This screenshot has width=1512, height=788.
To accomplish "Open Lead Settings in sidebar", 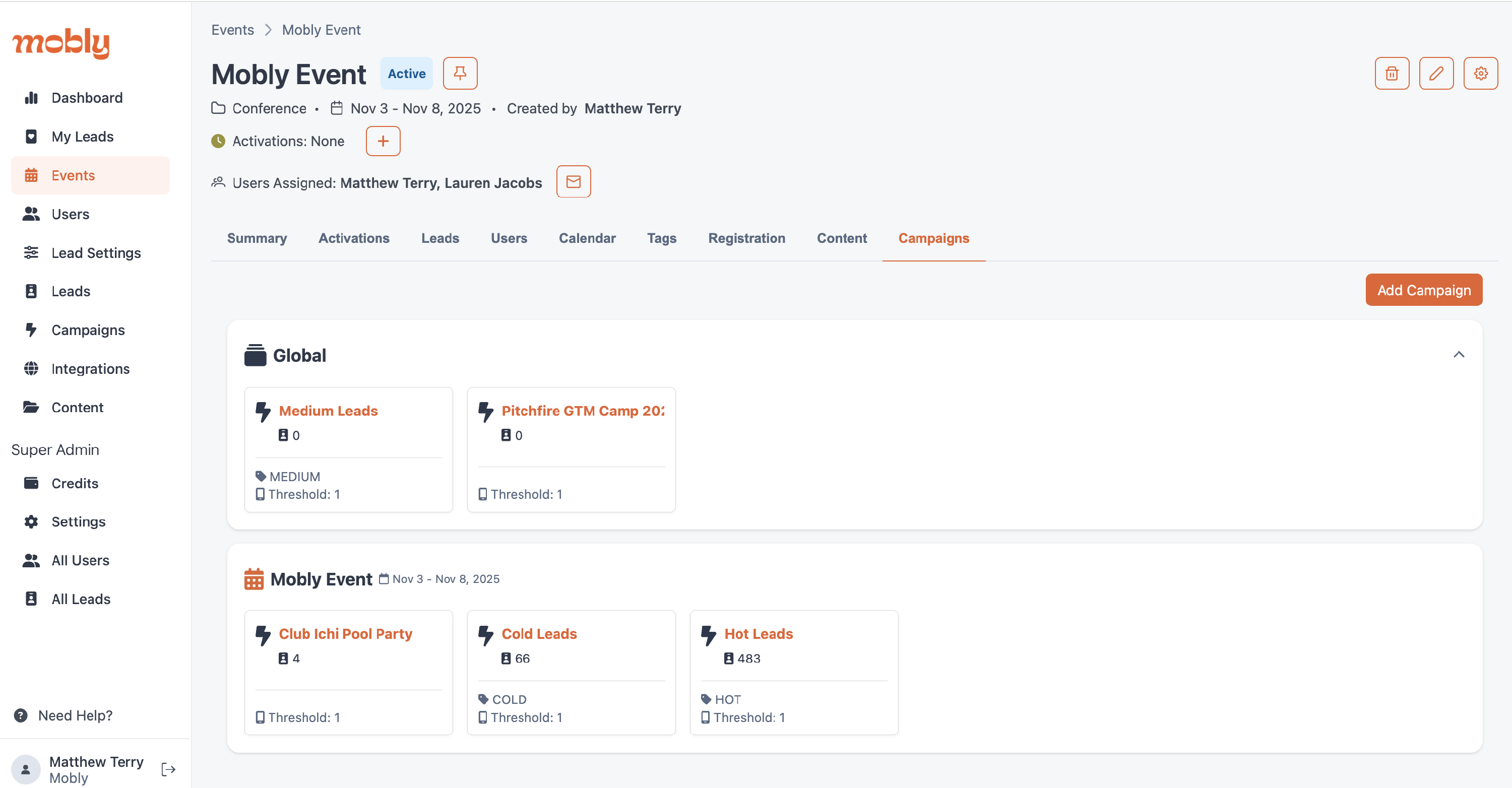I will pyautogui.click(x=96, y=253).
